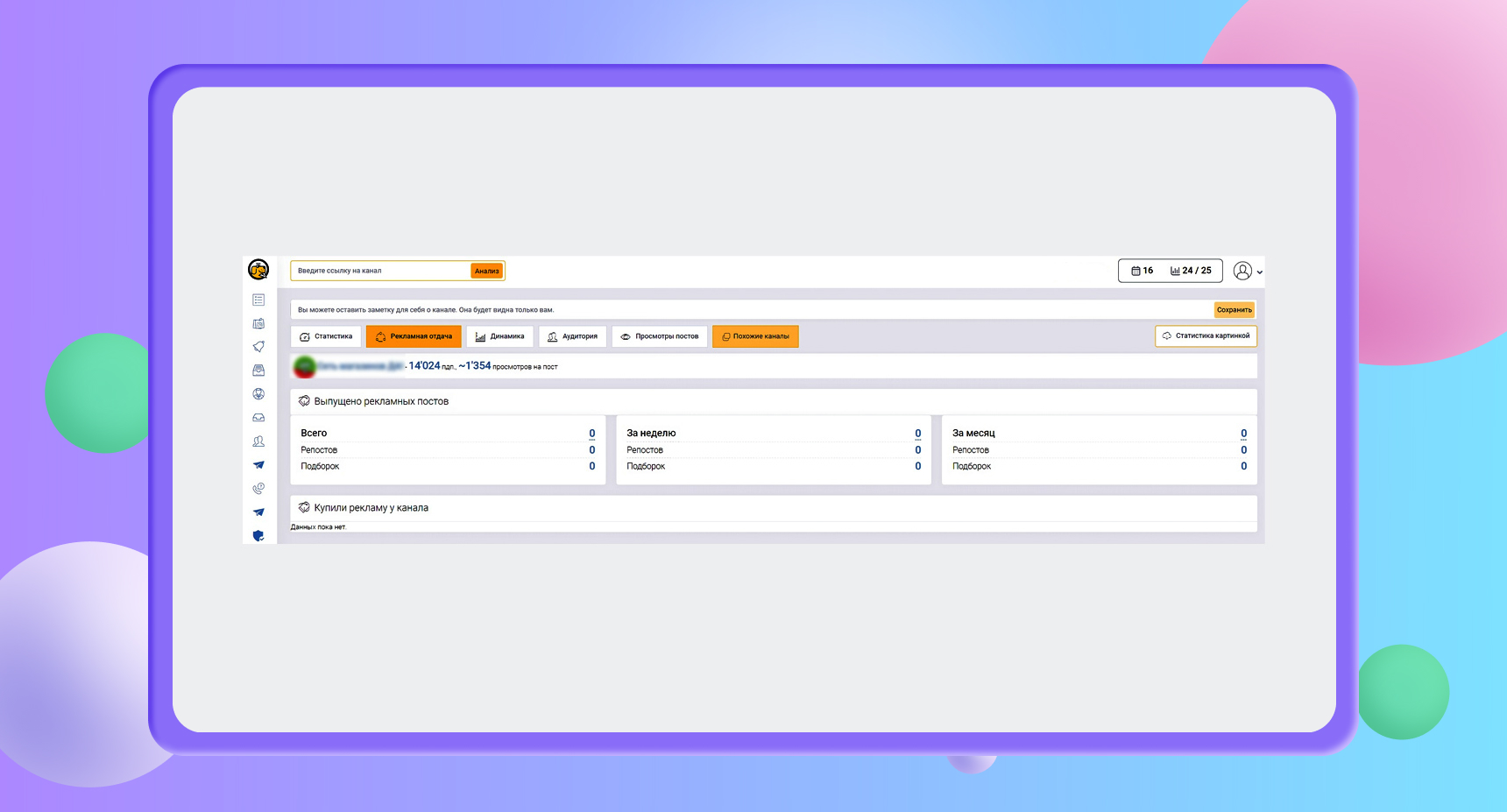Open the inbox tray icon in the sidebar
1507x812 pixels.
258,418
